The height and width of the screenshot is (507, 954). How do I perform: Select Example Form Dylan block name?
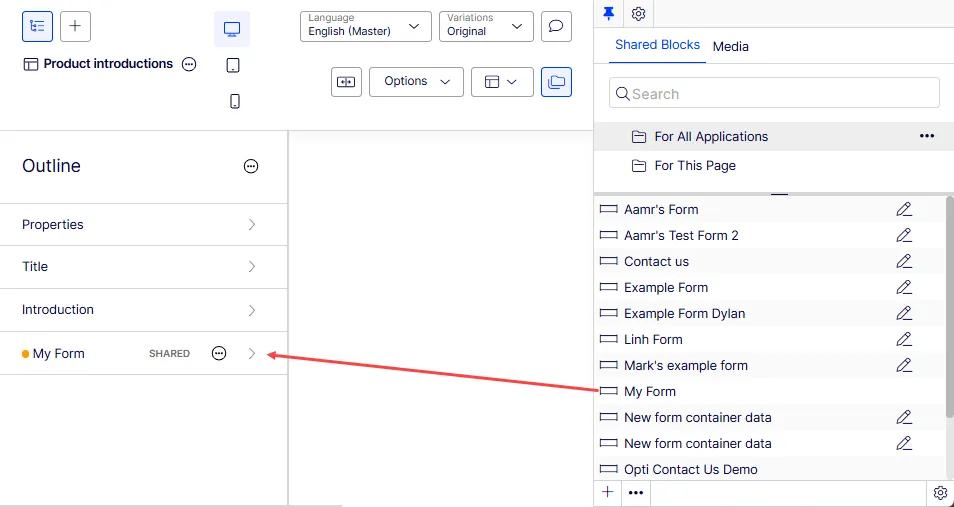[x=684, y=313]
